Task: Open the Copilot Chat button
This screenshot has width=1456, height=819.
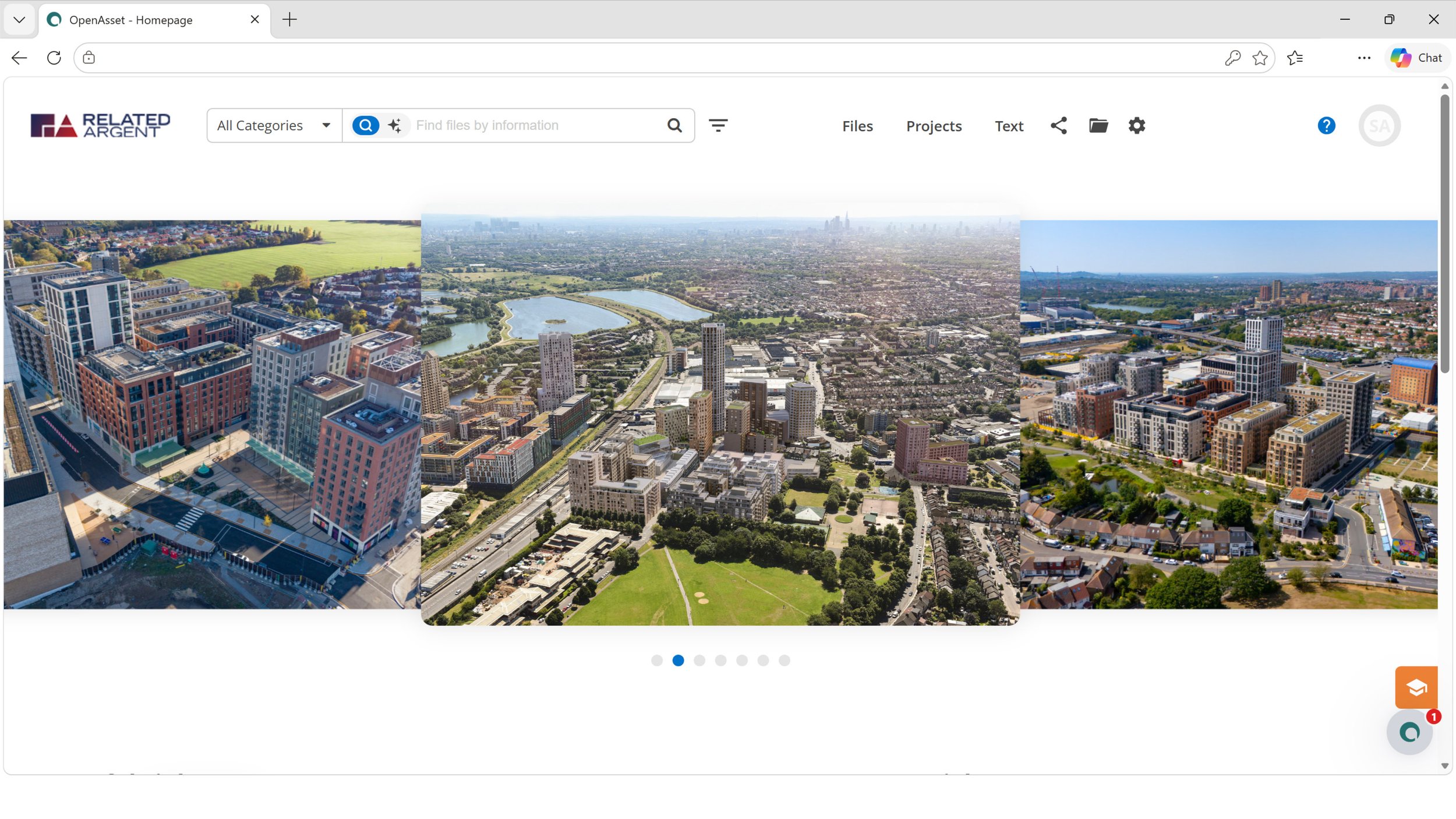Action: coord(1416,58)
